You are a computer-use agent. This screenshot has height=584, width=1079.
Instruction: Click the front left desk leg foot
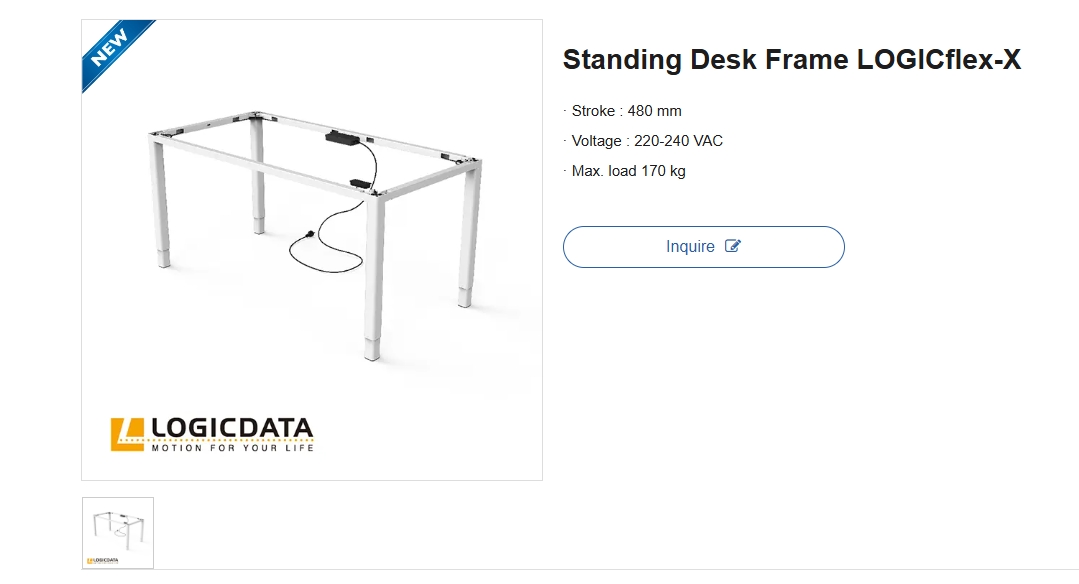pos(164,259)
